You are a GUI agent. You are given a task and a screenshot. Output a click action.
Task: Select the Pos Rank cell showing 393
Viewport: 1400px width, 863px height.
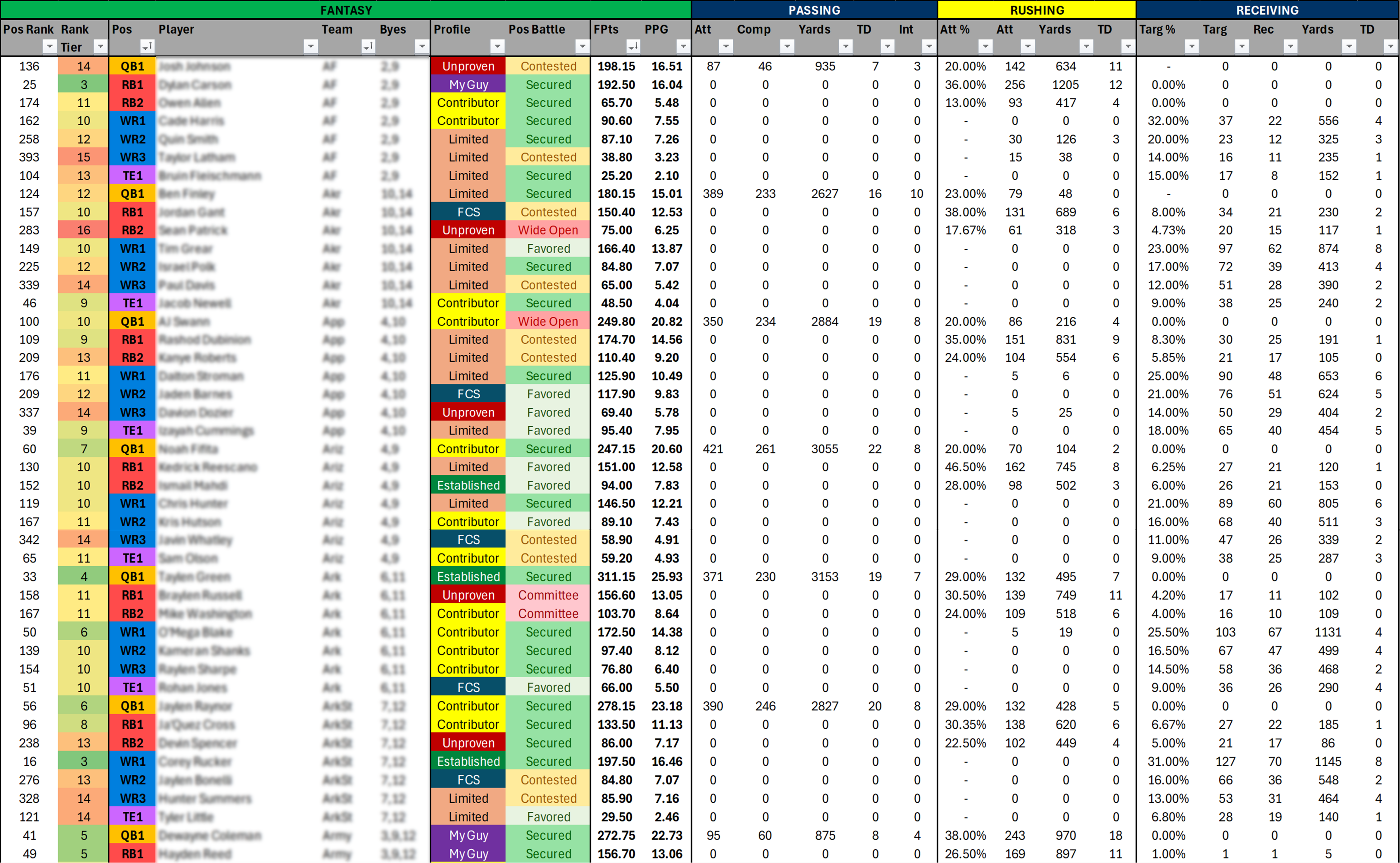coord(29,157)
